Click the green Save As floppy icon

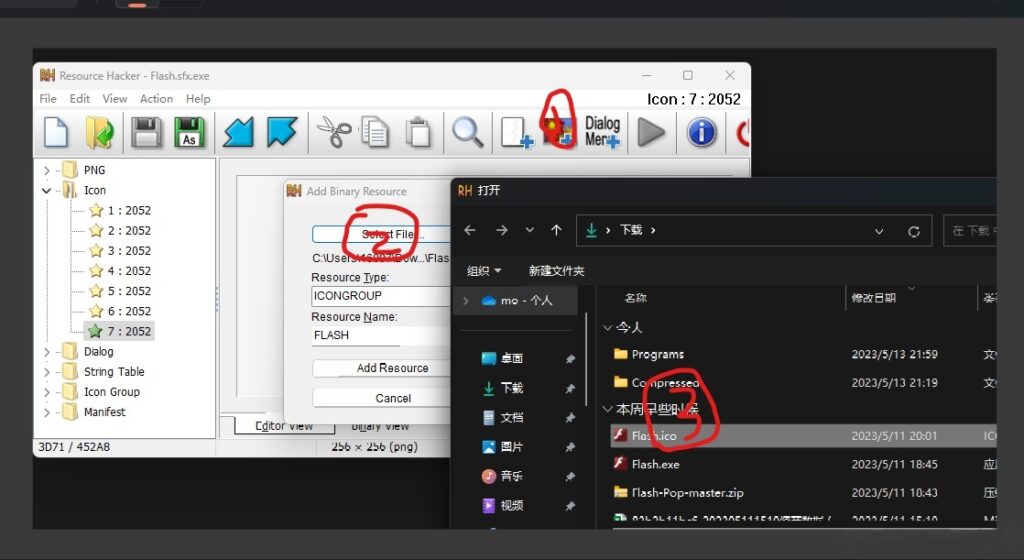click(189, 132)
